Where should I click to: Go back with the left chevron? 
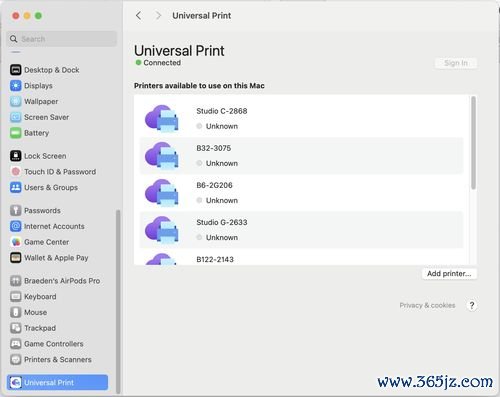click(x=139, y=15)
